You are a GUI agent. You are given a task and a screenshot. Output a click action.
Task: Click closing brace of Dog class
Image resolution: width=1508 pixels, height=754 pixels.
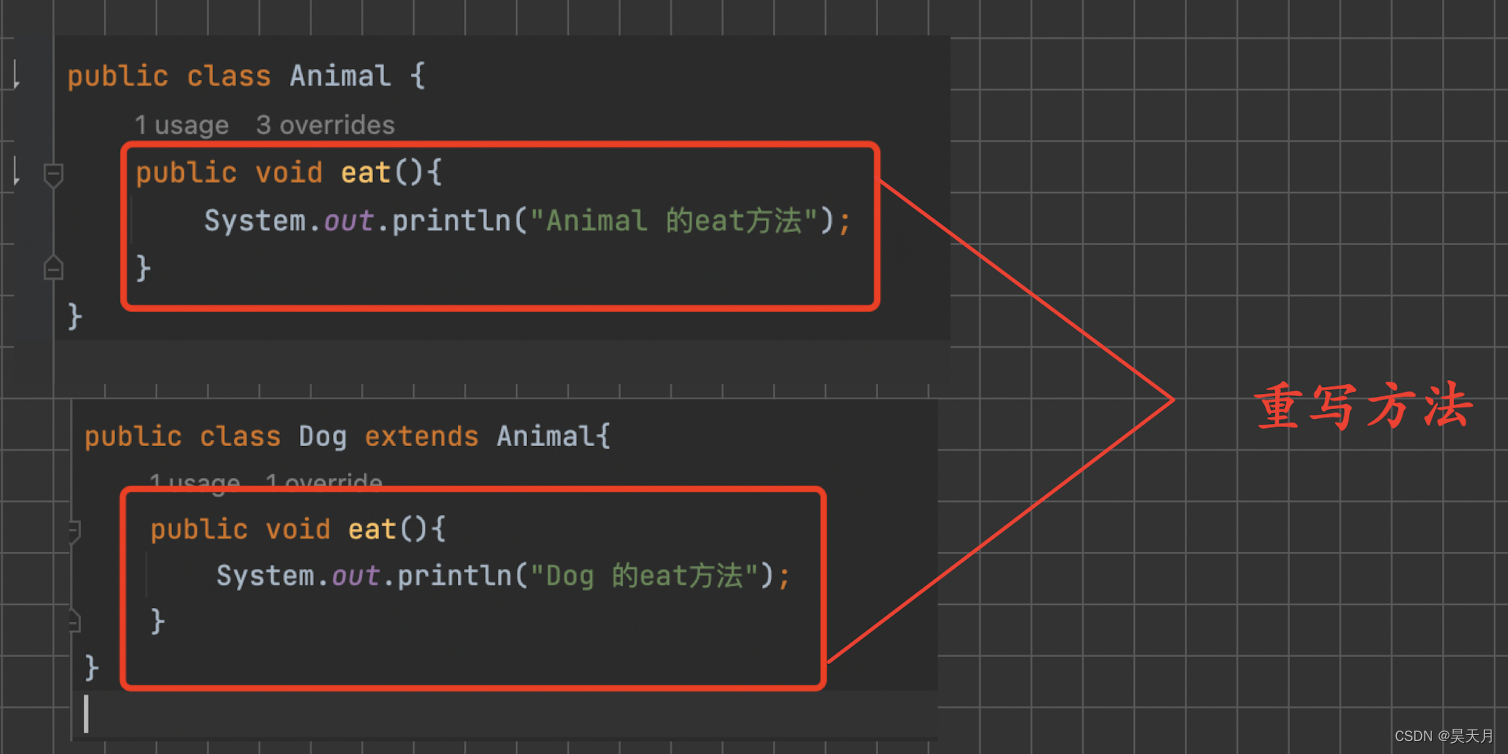coord(92,666)
